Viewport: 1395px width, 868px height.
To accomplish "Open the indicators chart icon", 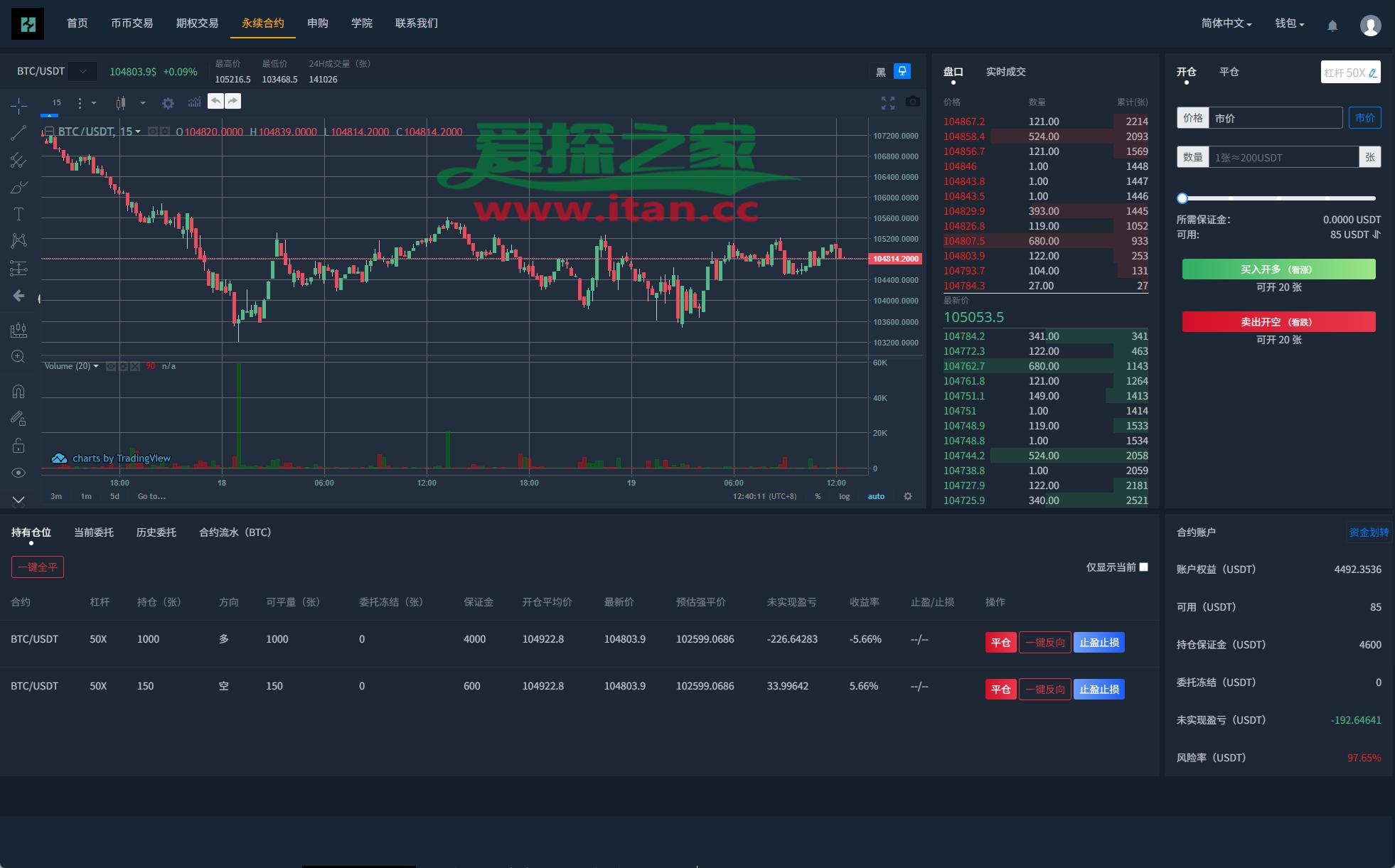I will (x=194, y=102).
